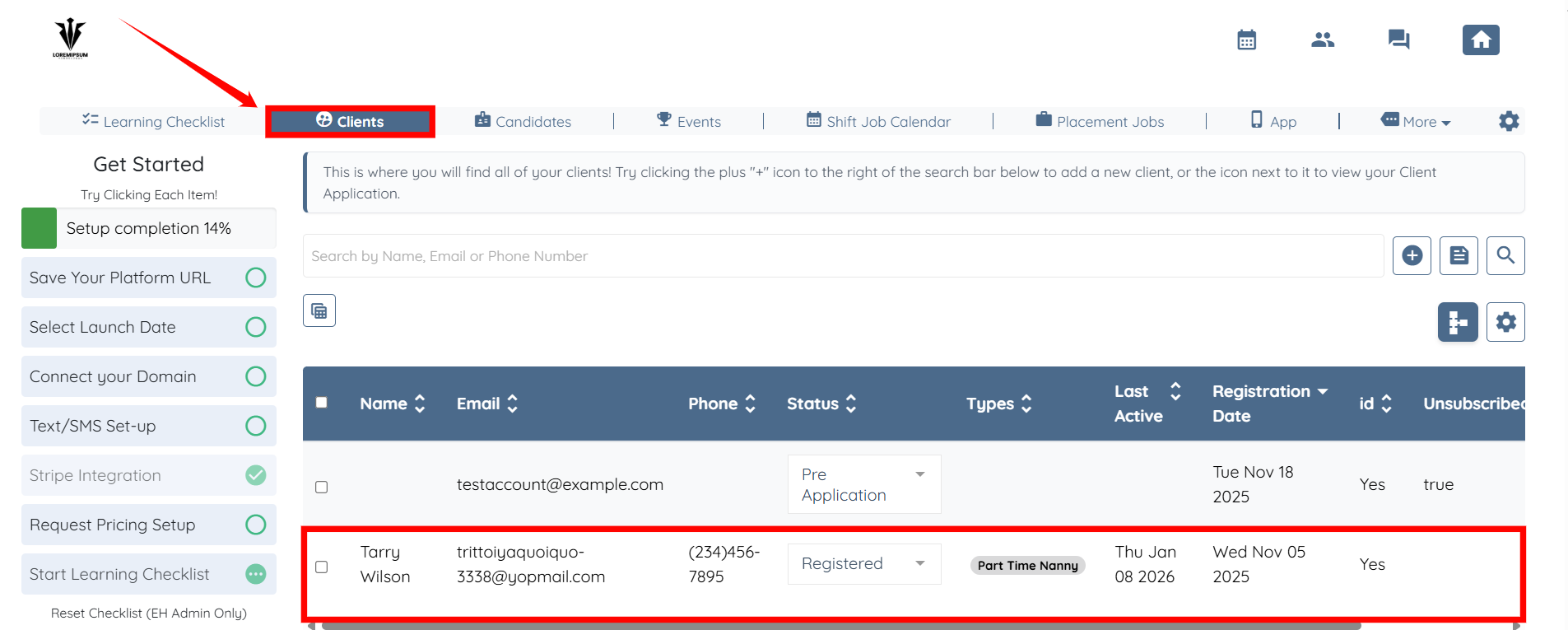This screenshot has height=630, width=1568.
Task: Sort by Types column arrows
Action: 1026,404
